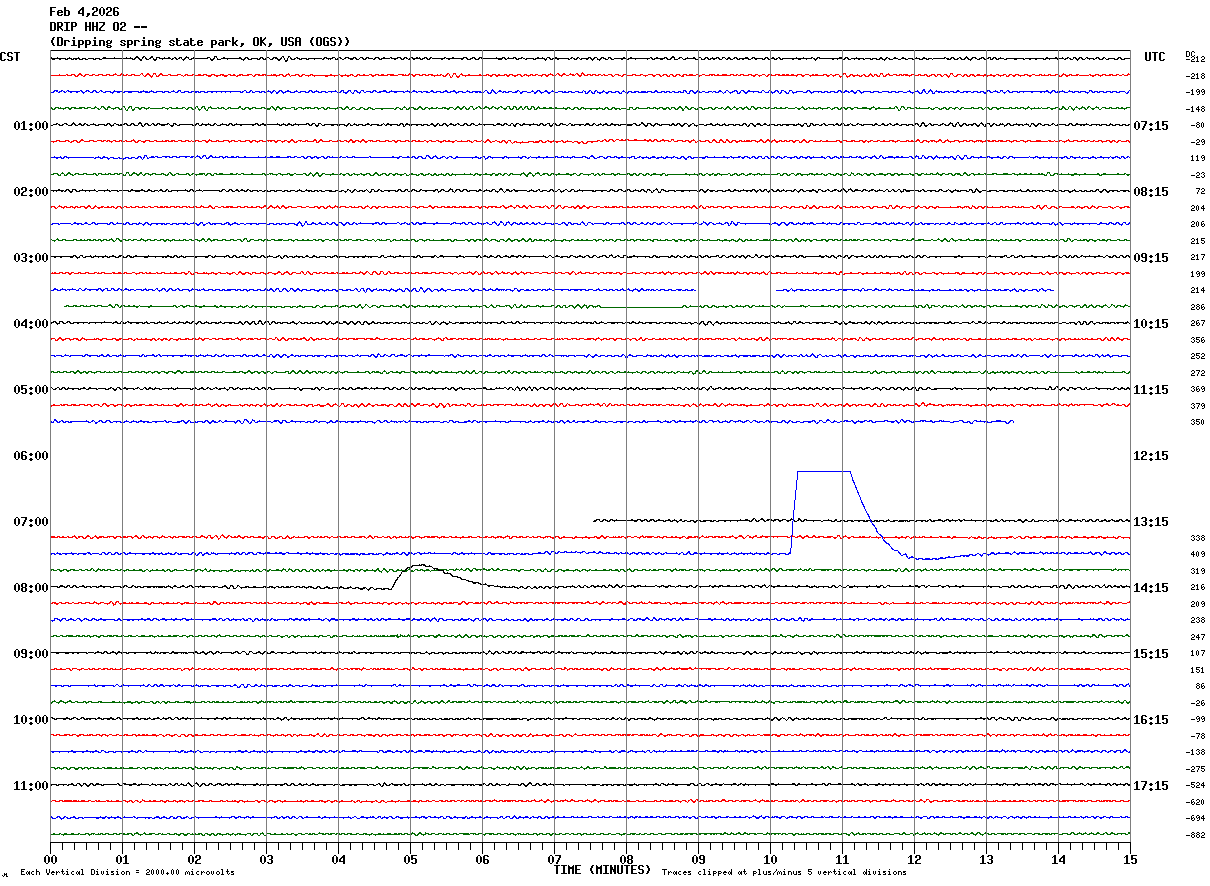
Task: Click the DC offset value -80
Action: tap(1198, 126)
